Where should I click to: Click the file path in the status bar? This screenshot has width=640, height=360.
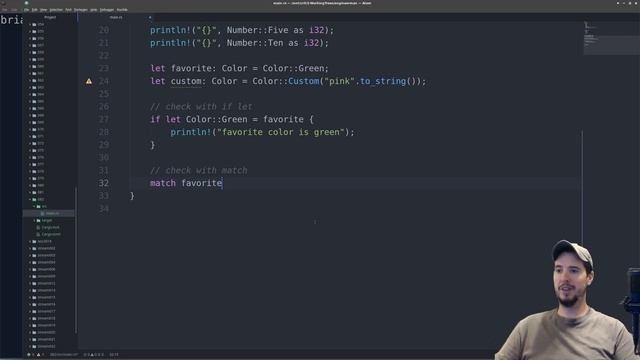coord(64,355)
